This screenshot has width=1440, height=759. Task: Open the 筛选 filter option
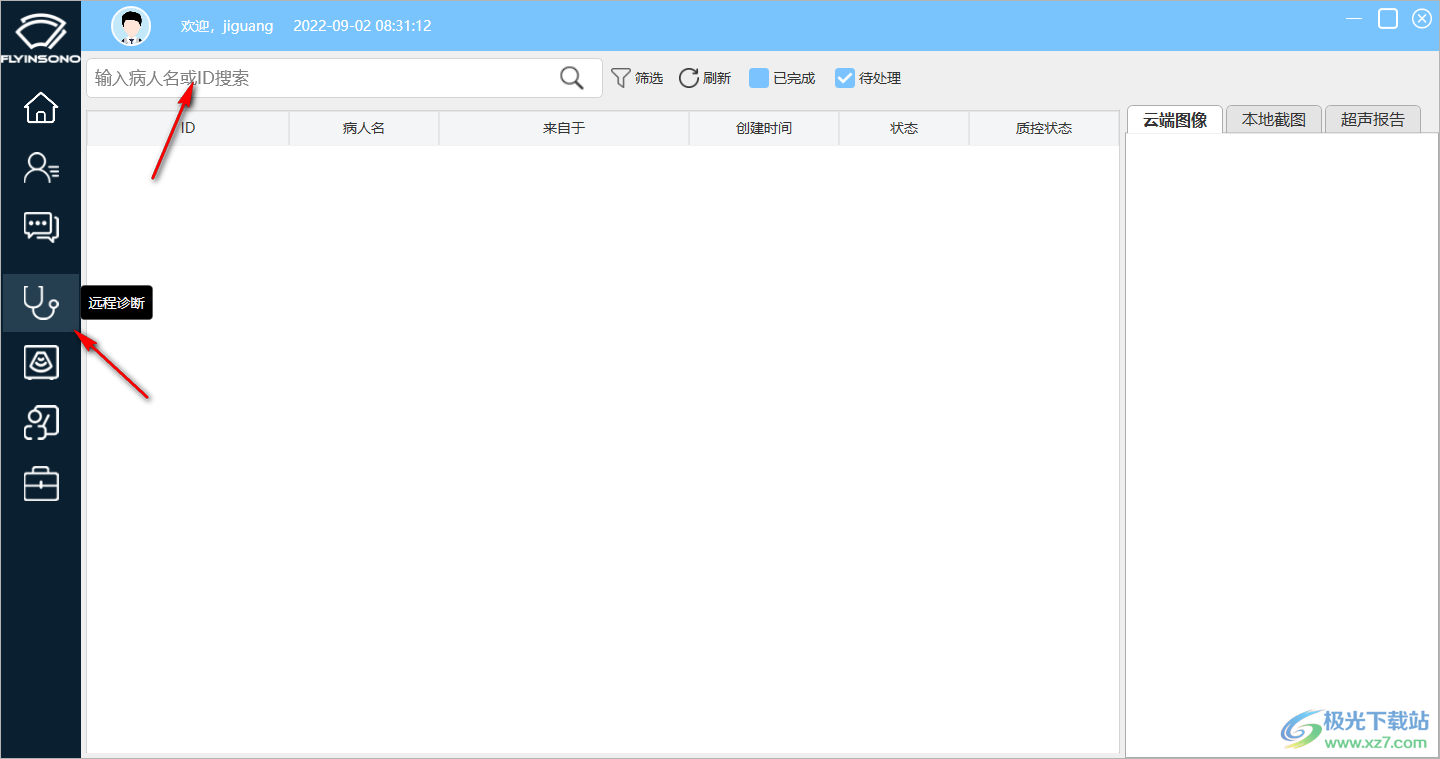pyautogui.click(x=637, y=78)
